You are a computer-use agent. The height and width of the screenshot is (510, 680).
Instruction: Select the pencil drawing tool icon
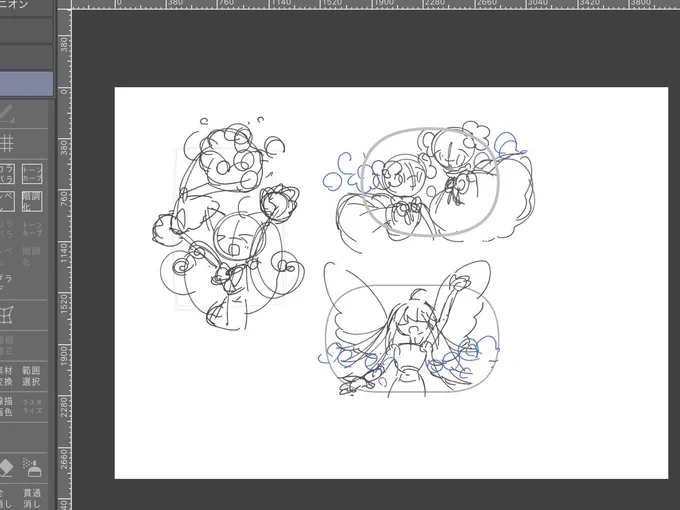click(x=6, y=114)
